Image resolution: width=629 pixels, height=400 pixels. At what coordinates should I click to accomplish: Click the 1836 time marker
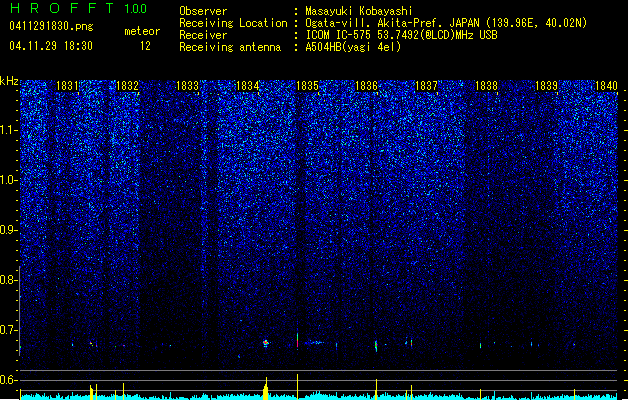[x=366, y=85]
